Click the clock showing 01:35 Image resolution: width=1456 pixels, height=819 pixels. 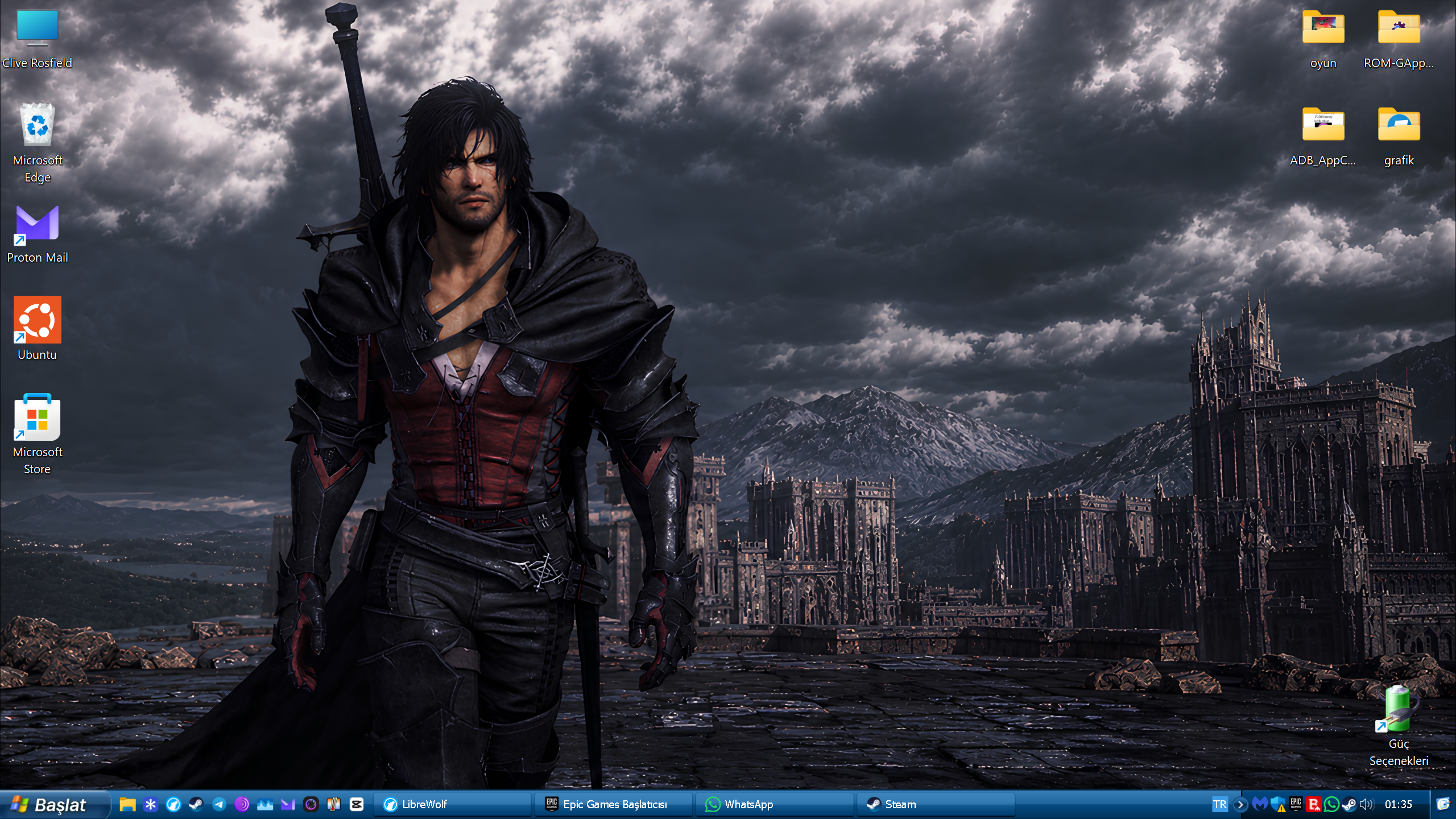point(1399,804)
